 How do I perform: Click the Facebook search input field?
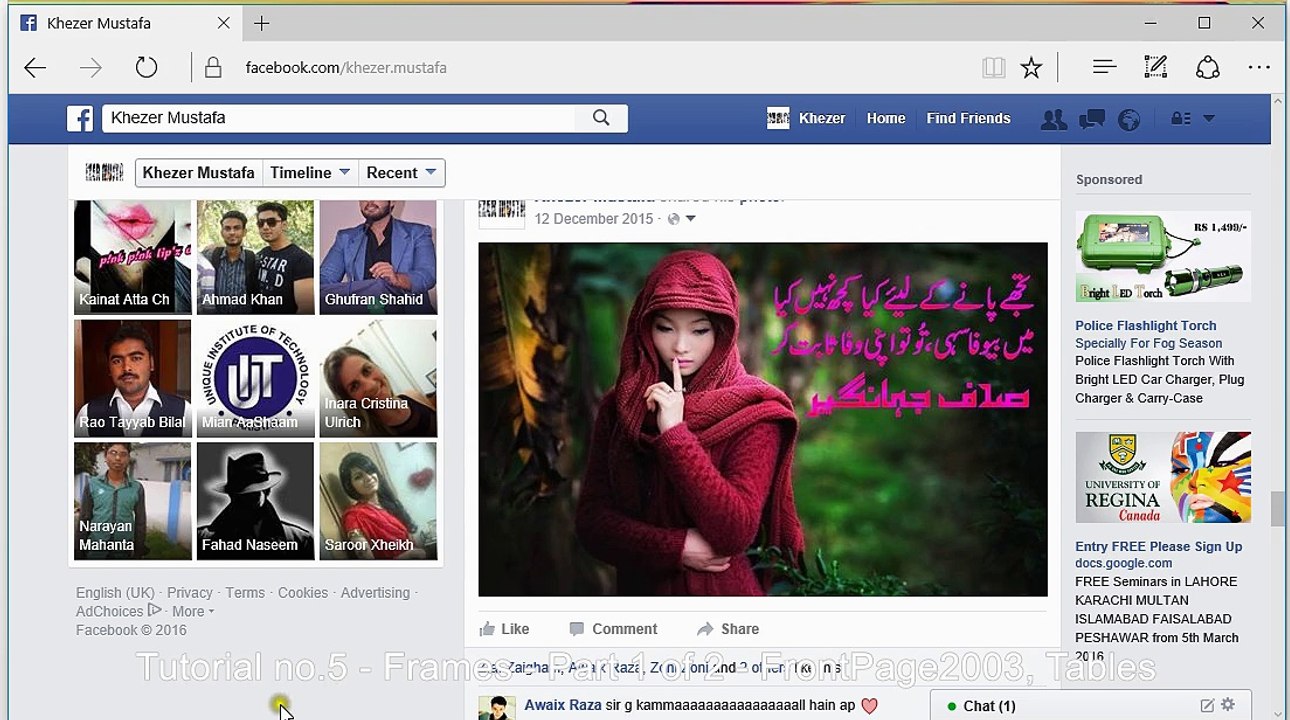click(340, 118)
